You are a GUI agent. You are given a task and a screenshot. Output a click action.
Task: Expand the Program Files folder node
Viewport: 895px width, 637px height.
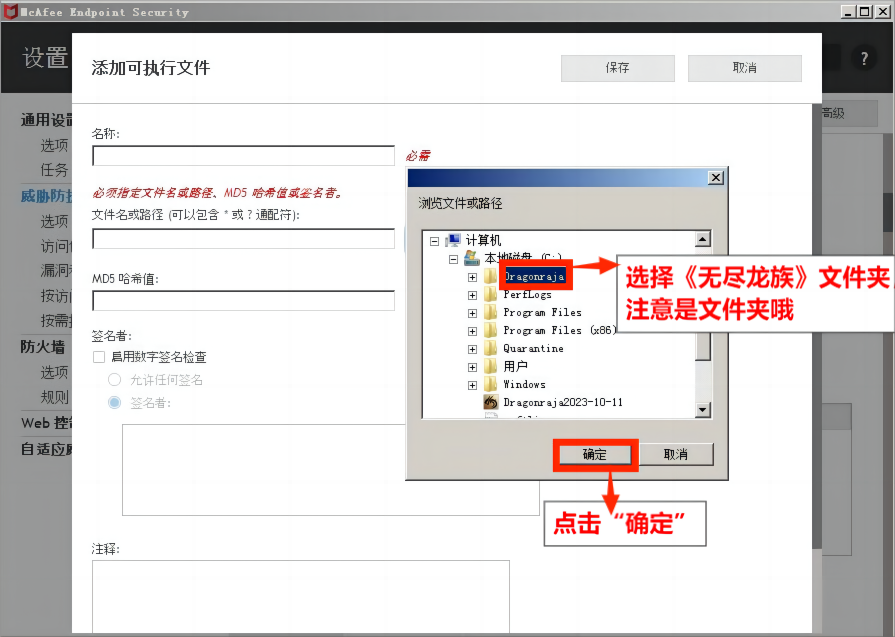tap(472, 313)
